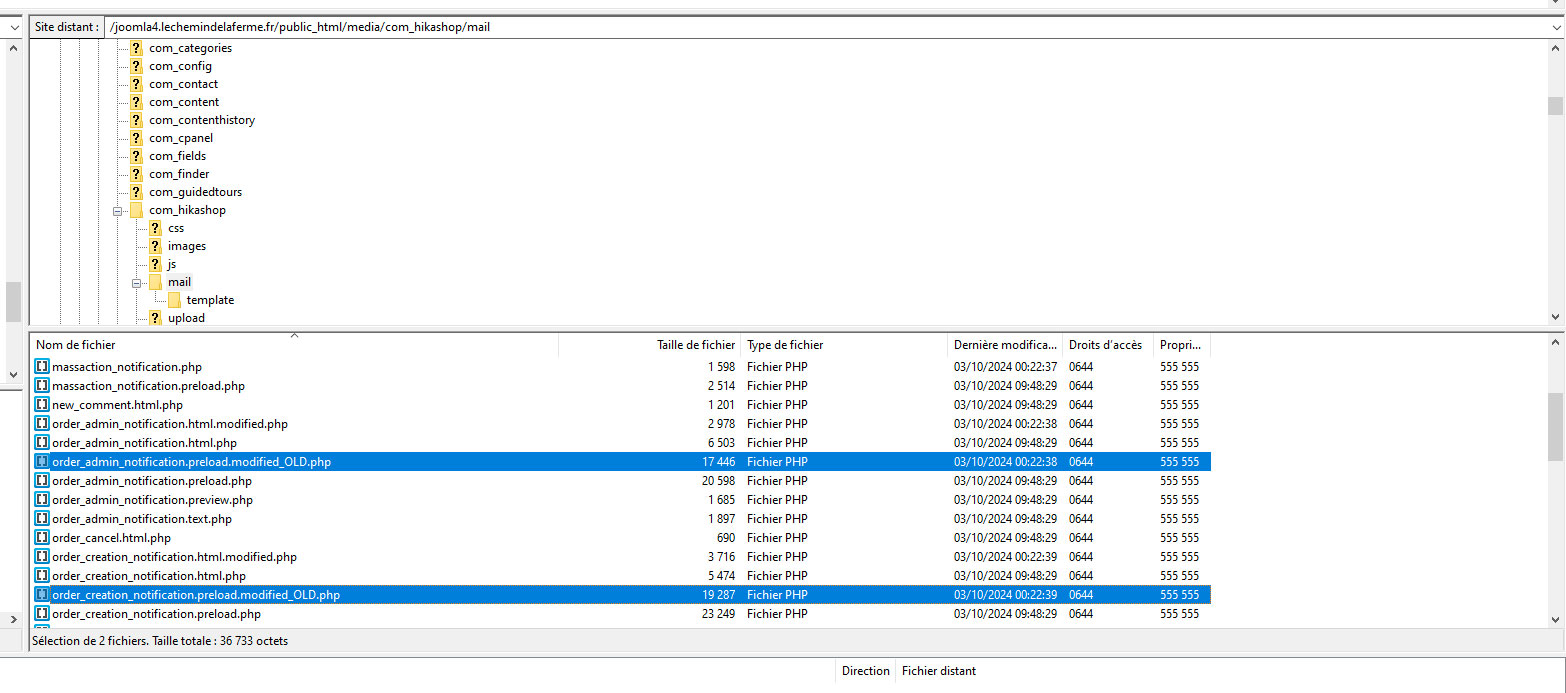Select order_creation_notification.html.php in the file list
The width and height of the screenshot is (1566, 693).
[x=148, y=576]
